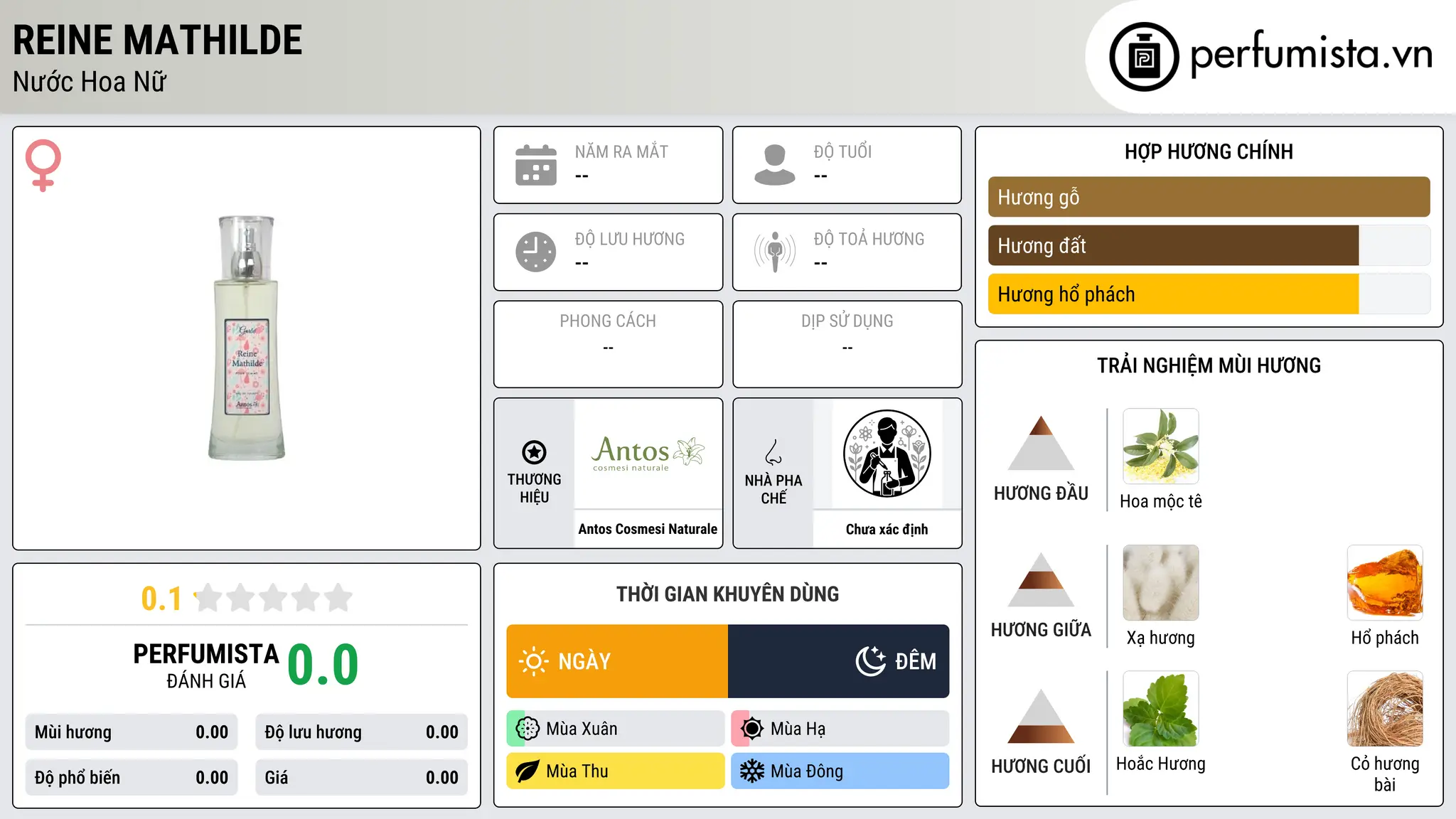Screen dimensions: 1456x819
Task: Click the grey rating stars row
Action: tap(274, 598)
